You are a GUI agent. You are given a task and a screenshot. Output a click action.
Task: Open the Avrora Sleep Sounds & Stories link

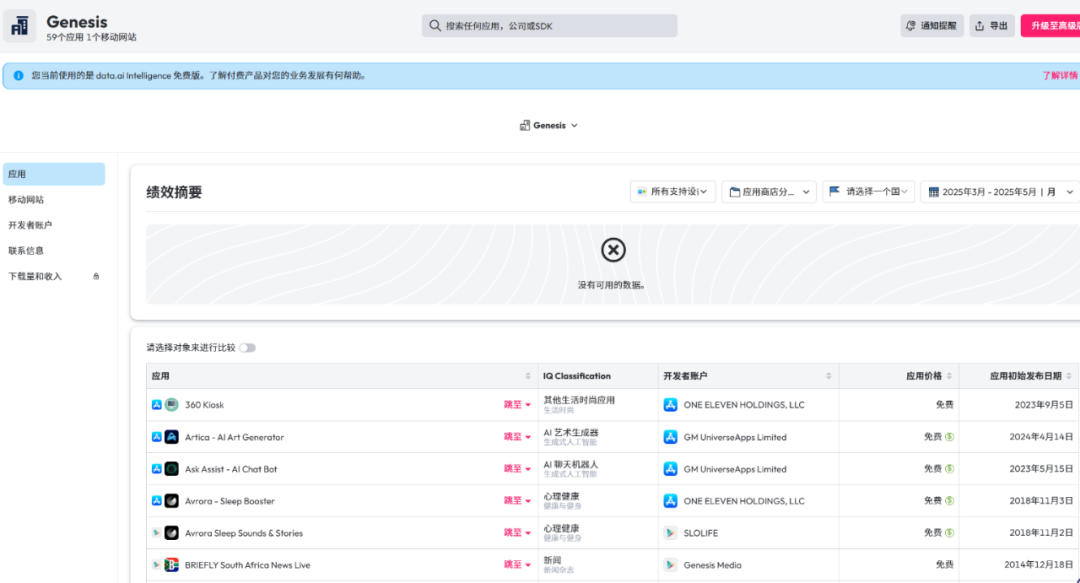[244, 533]
